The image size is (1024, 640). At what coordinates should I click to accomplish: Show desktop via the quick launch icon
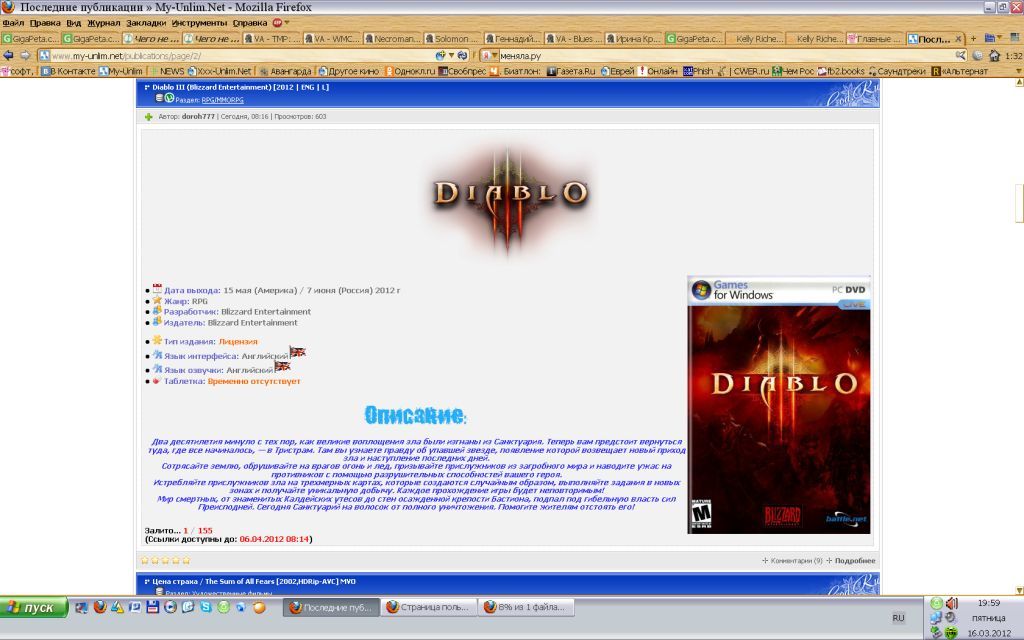[x=82, y=607]
